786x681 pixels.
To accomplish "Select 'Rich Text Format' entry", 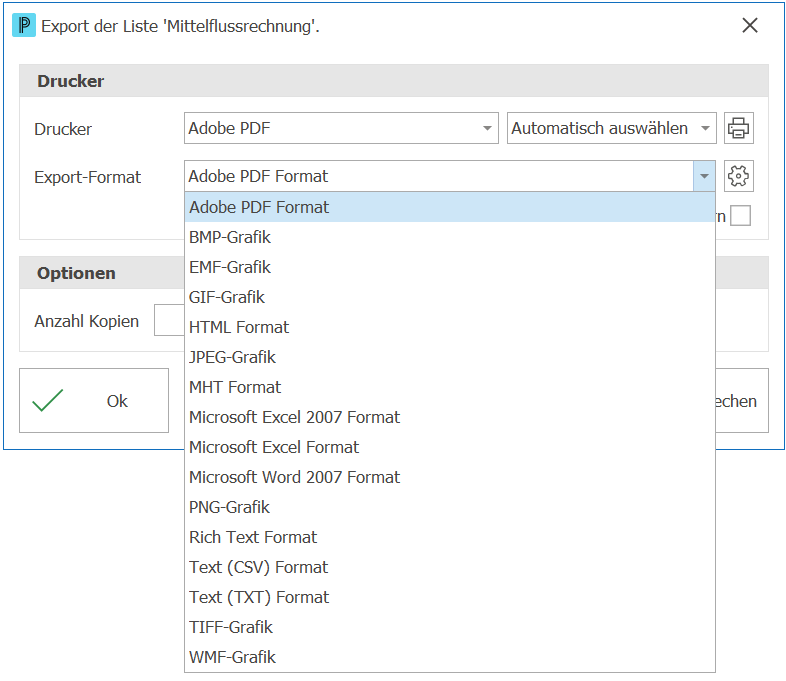I will pyautogui.click(x=450, y=537).
